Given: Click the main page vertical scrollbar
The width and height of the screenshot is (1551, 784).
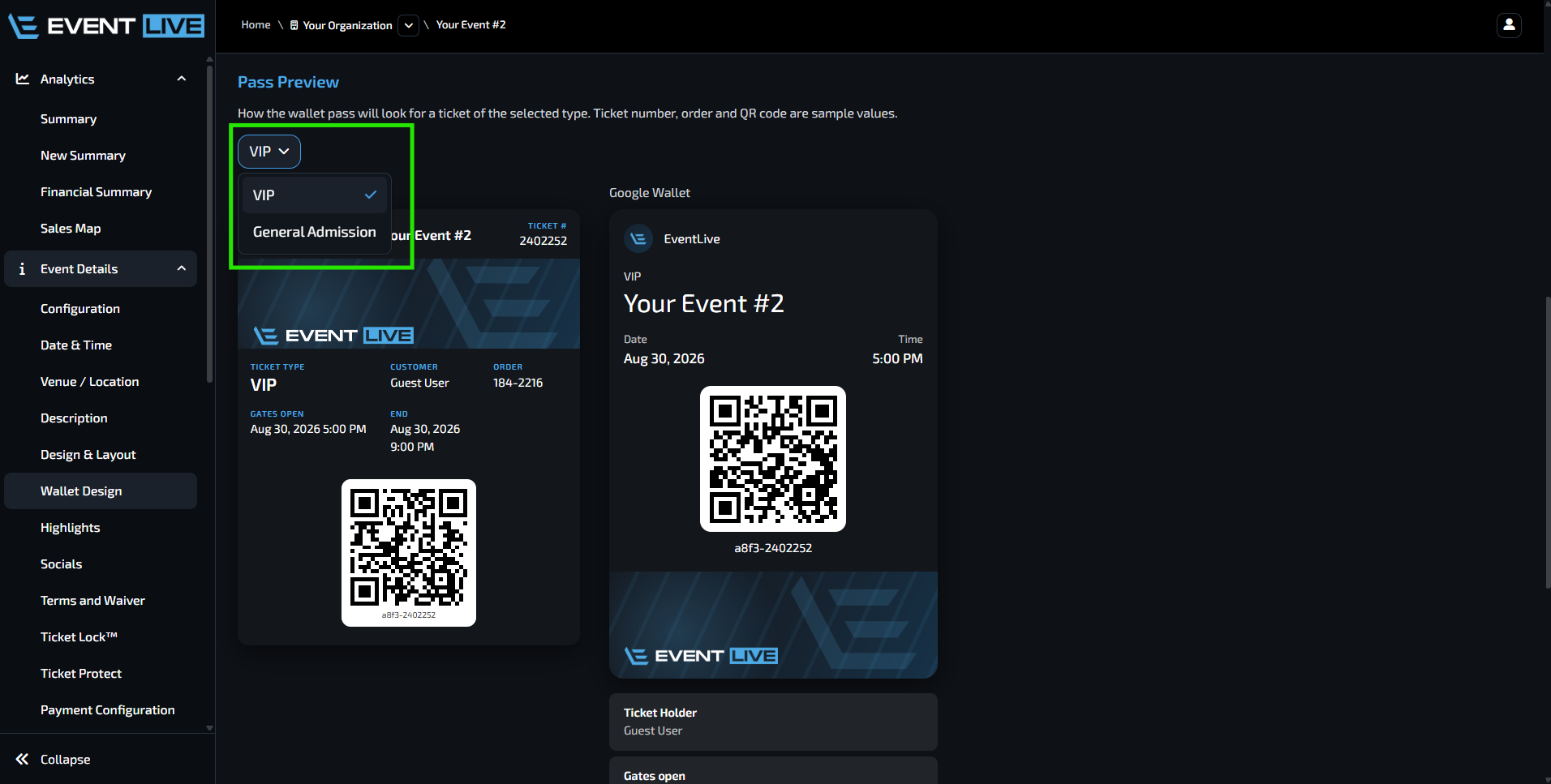Looking at the screenshot, I should click(x=1547, y=442).
